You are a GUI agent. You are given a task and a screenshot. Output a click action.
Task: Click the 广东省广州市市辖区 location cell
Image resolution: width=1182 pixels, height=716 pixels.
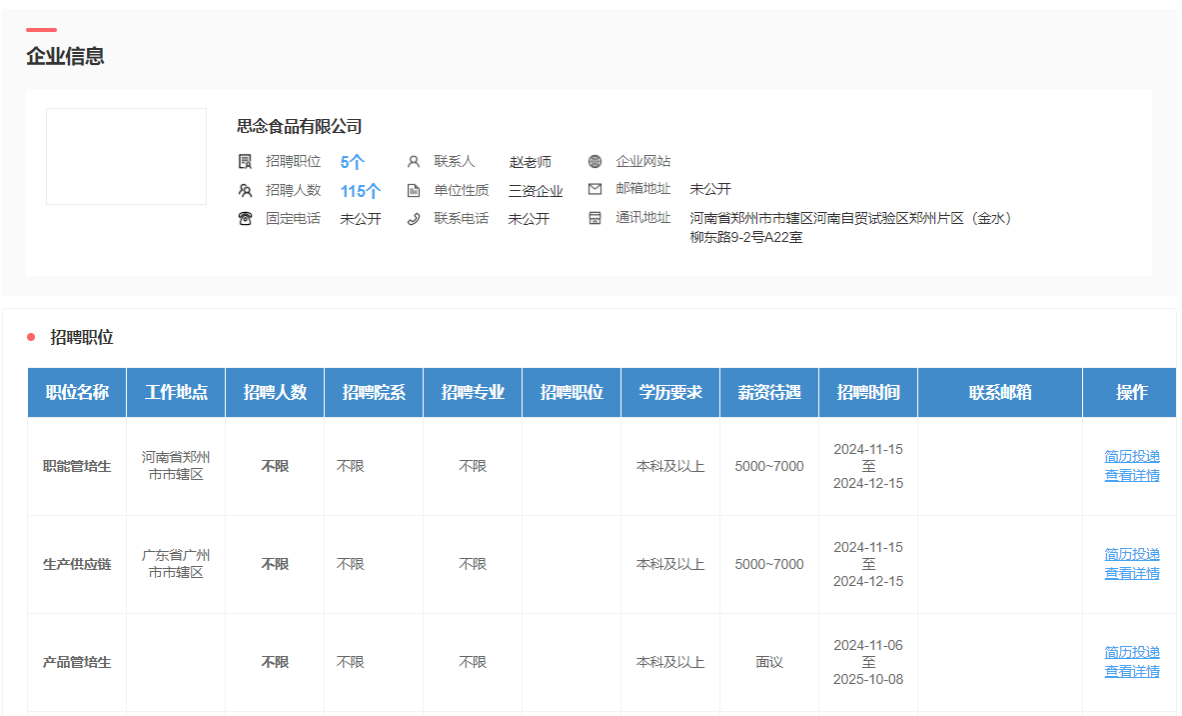tap(176, 564)
